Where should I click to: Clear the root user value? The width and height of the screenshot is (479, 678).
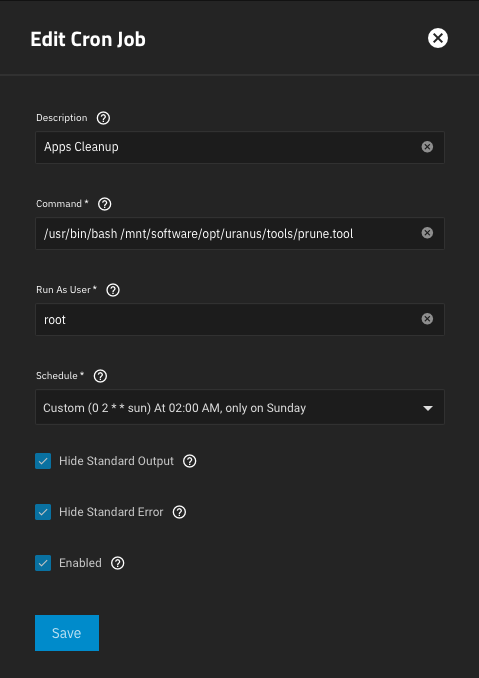pos(427,319)
